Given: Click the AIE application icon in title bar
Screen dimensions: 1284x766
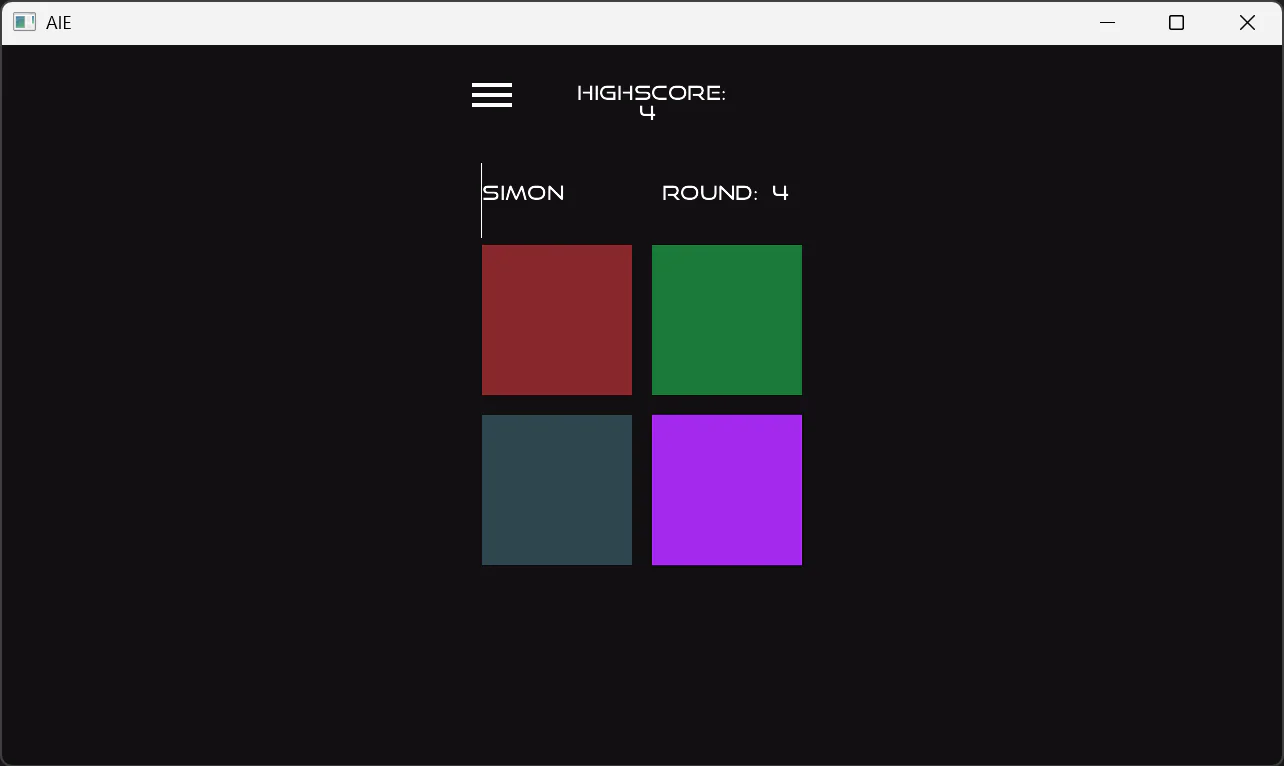Looking at the screenshot, I should pyautogui.click(x=24, y=21).
